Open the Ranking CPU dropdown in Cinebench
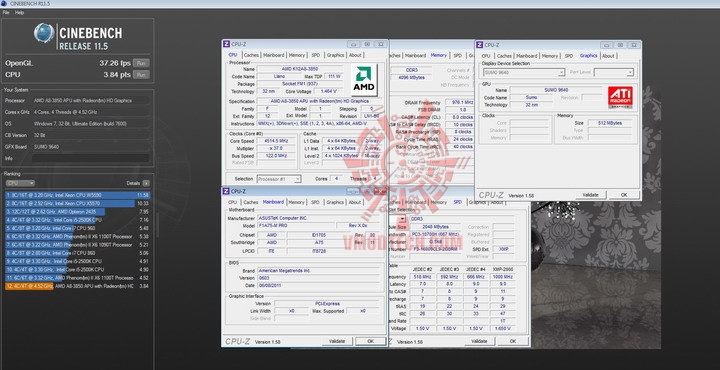Viewport: 720px width, 370px height. coord(20,183)
